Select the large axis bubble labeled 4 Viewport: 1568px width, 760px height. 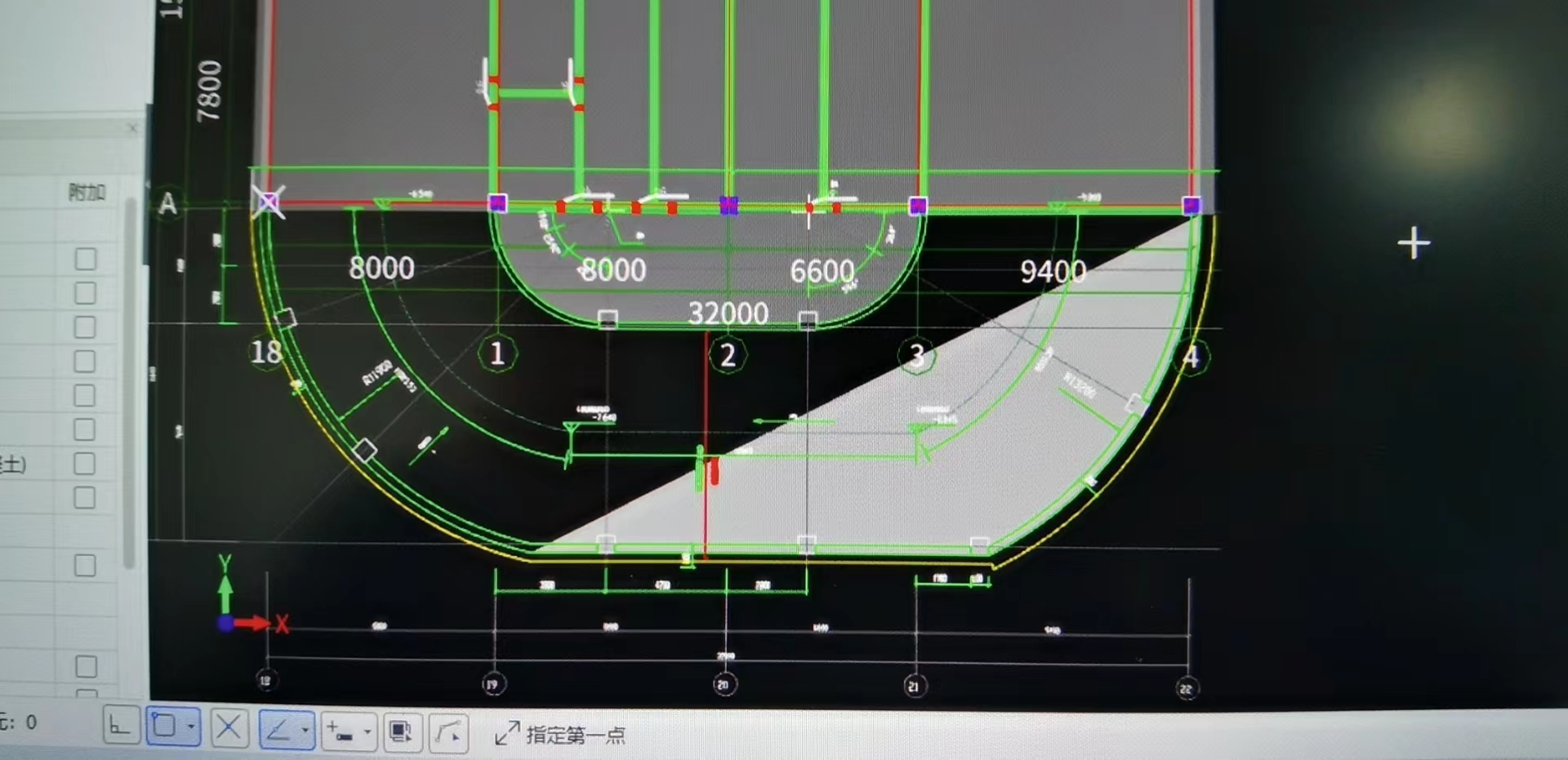click(x=1191, y=357)
